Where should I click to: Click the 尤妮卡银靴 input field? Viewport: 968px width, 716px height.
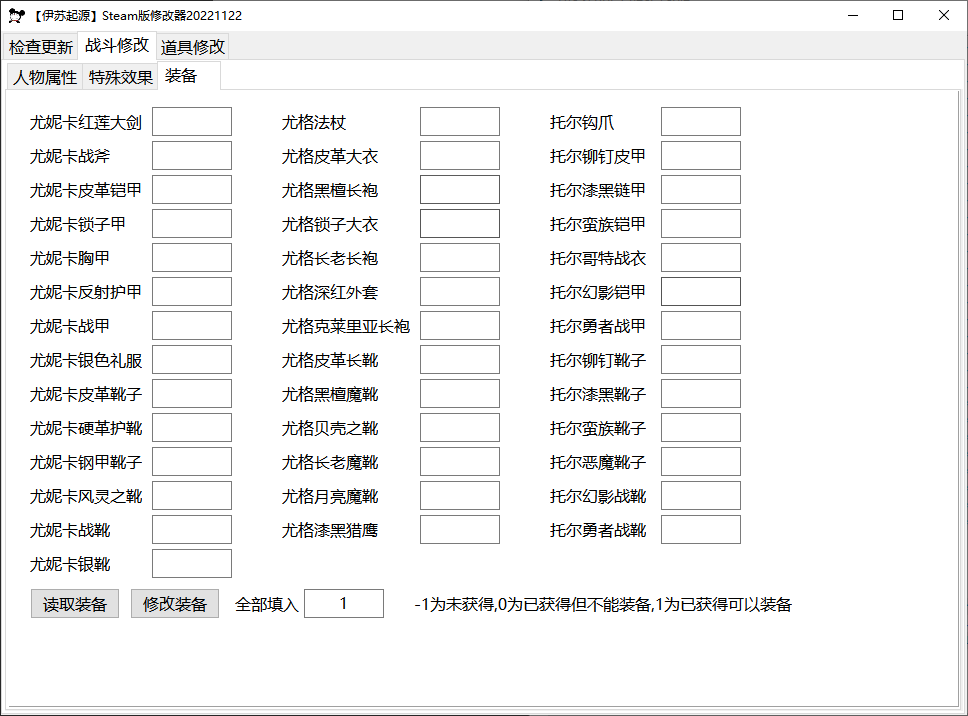pyautogui.click(x=191, y=563)
